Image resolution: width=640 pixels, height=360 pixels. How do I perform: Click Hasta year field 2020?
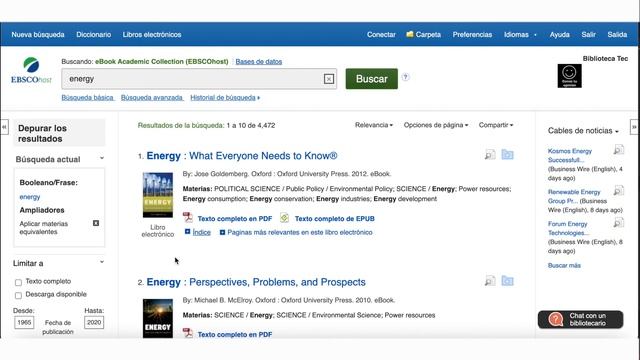point(94,322)
